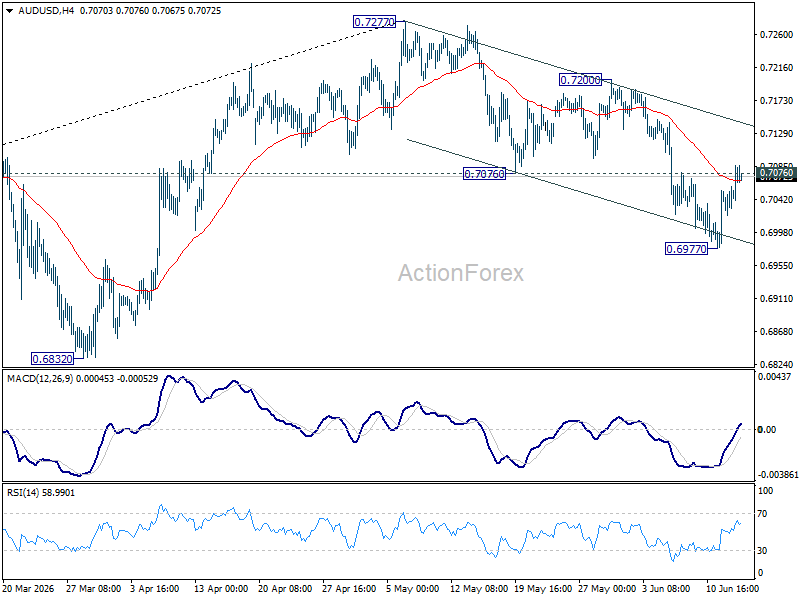Click the 27 May 00:00 time label
Image resolution: width=800 pixels, height=600 pixels.
606,589
